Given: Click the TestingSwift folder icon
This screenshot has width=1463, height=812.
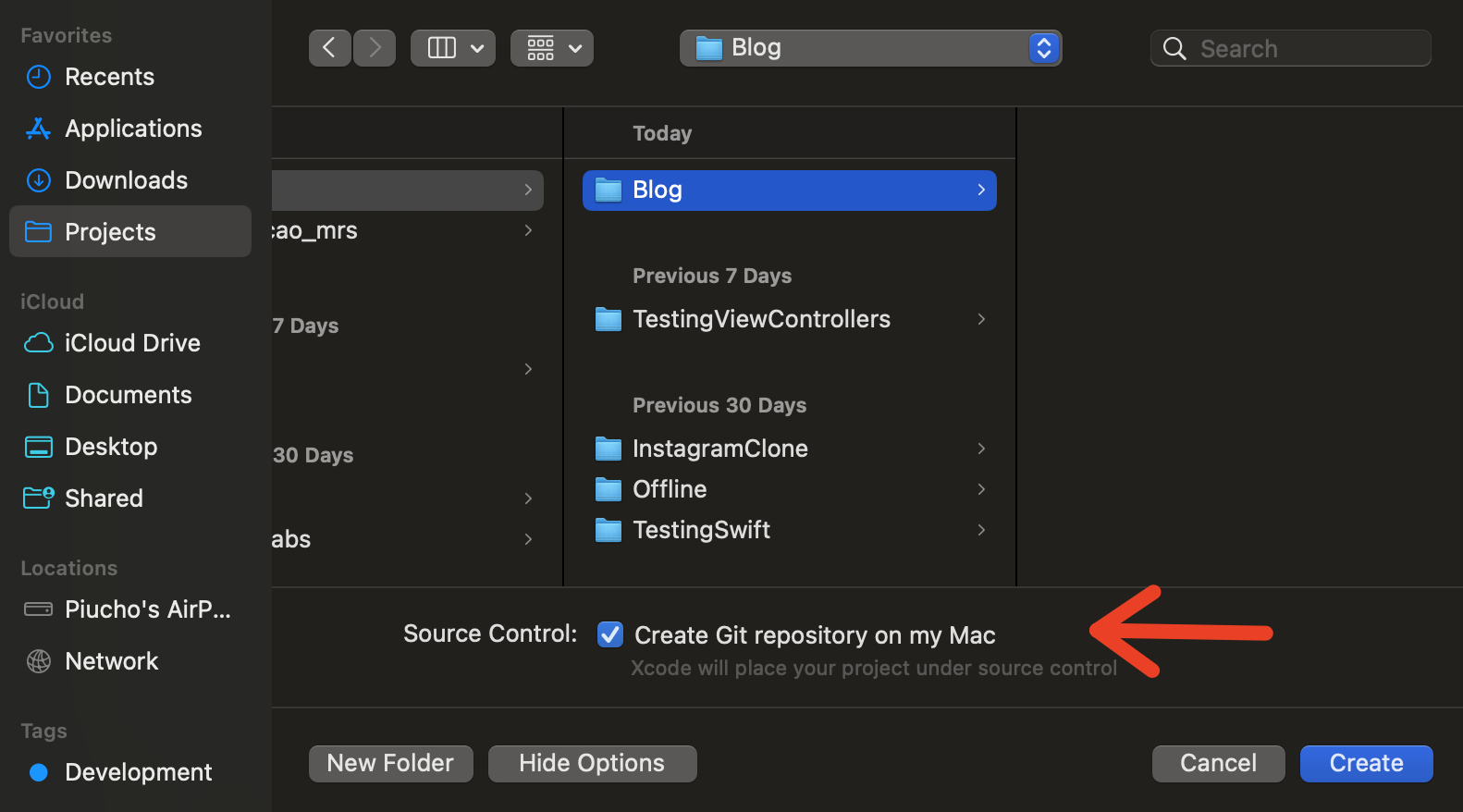Looking at the screenshot, I should tap(609, 530).
